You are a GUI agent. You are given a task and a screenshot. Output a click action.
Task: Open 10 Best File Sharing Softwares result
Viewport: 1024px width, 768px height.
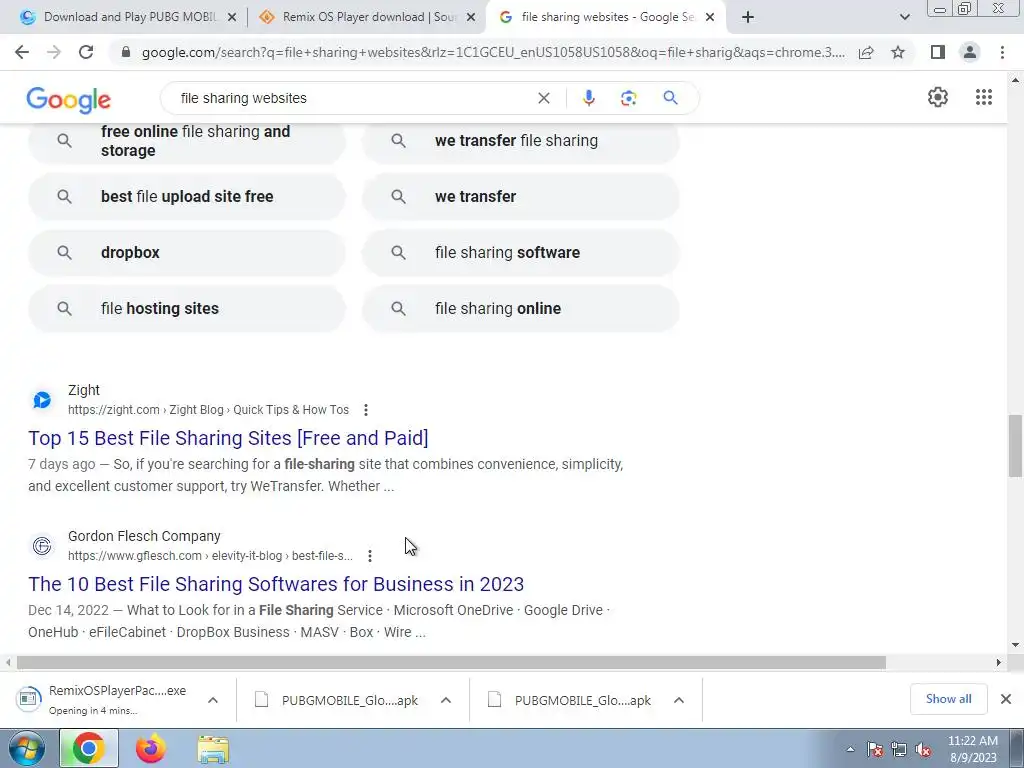click(276, 584)
